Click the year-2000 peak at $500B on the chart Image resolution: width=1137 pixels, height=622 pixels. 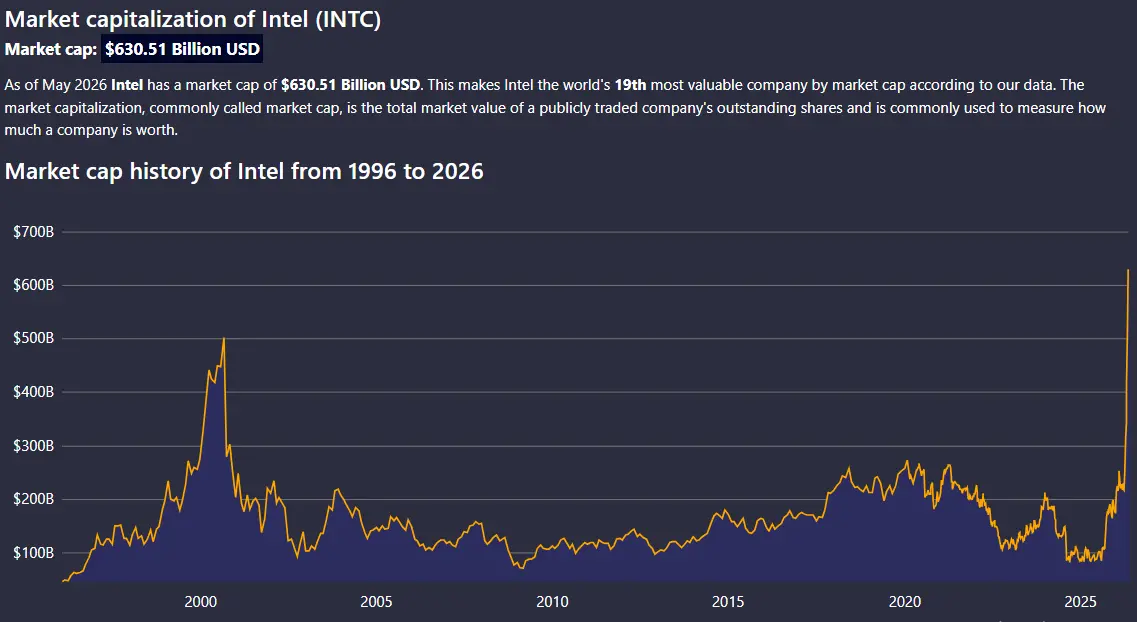pos(223,339)
